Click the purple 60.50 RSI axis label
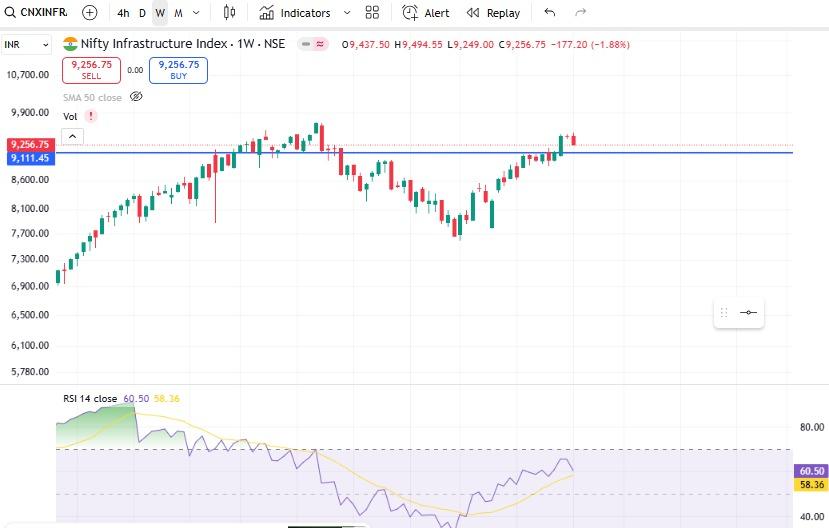Image resolution: width=829 pixels, height=528 pixels. (x=812, y=471)
